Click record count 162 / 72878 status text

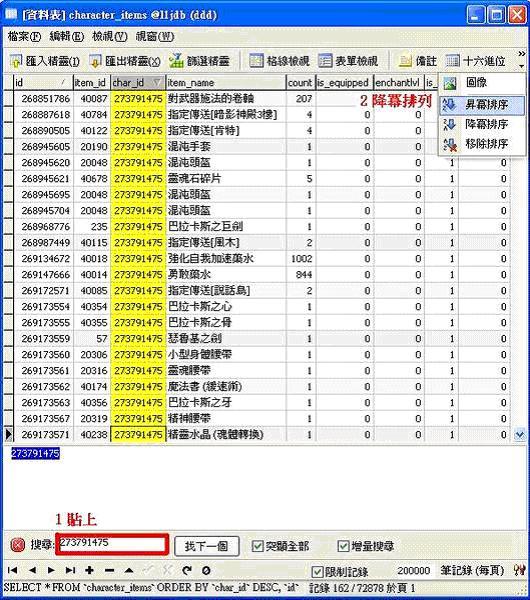(x=361, y=589)
